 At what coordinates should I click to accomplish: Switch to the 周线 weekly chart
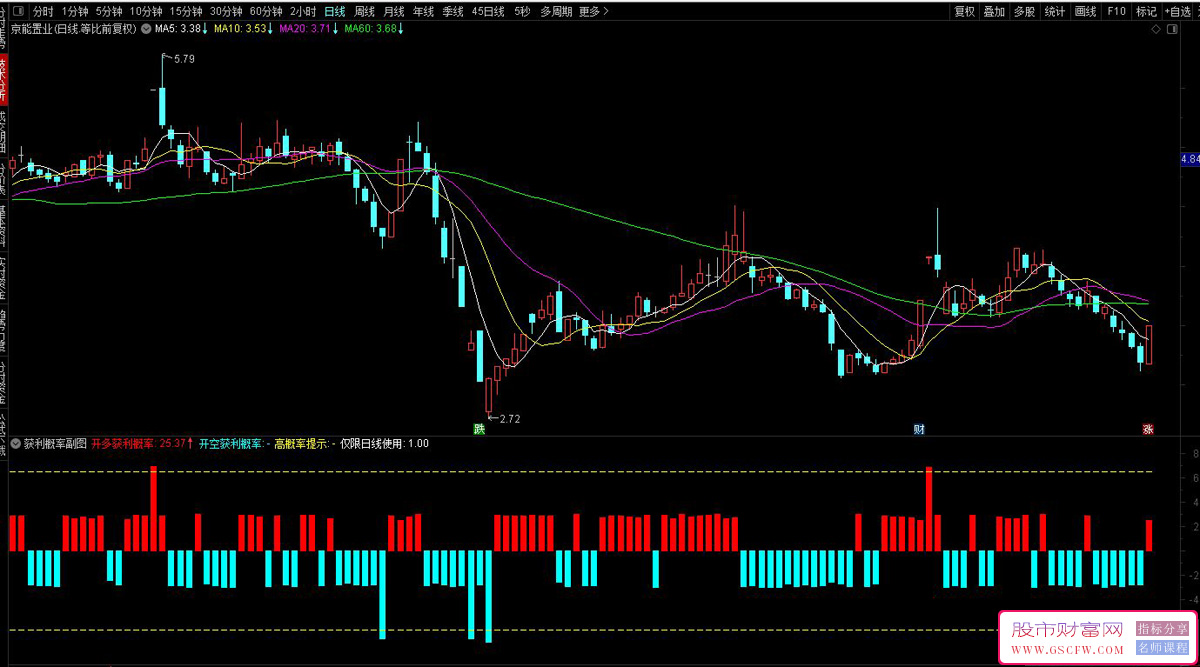pyautogui.click(x=365, y=12)
